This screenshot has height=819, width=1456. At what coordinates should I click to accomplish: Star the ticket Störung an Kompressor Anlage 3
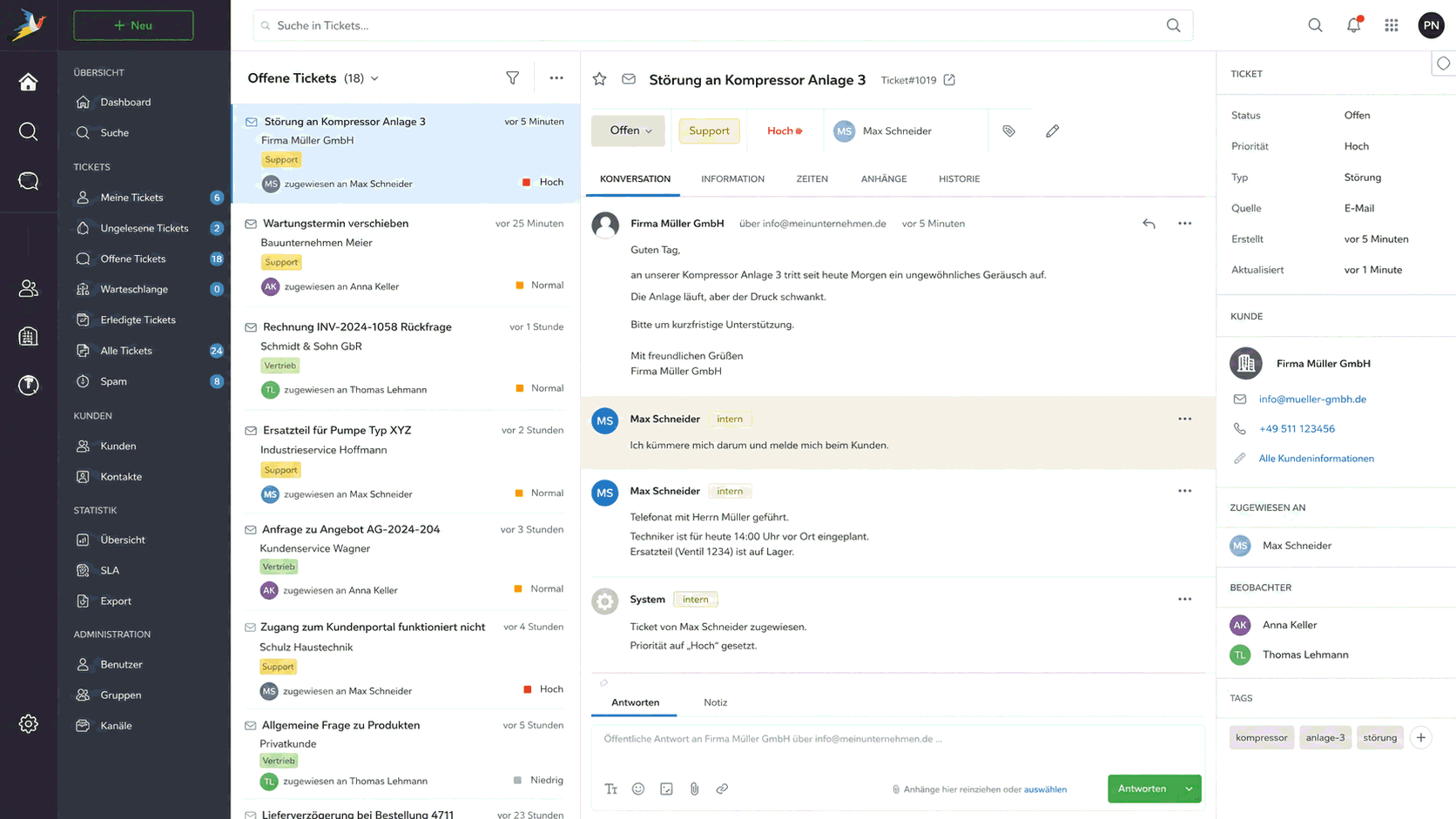[599, 79]
